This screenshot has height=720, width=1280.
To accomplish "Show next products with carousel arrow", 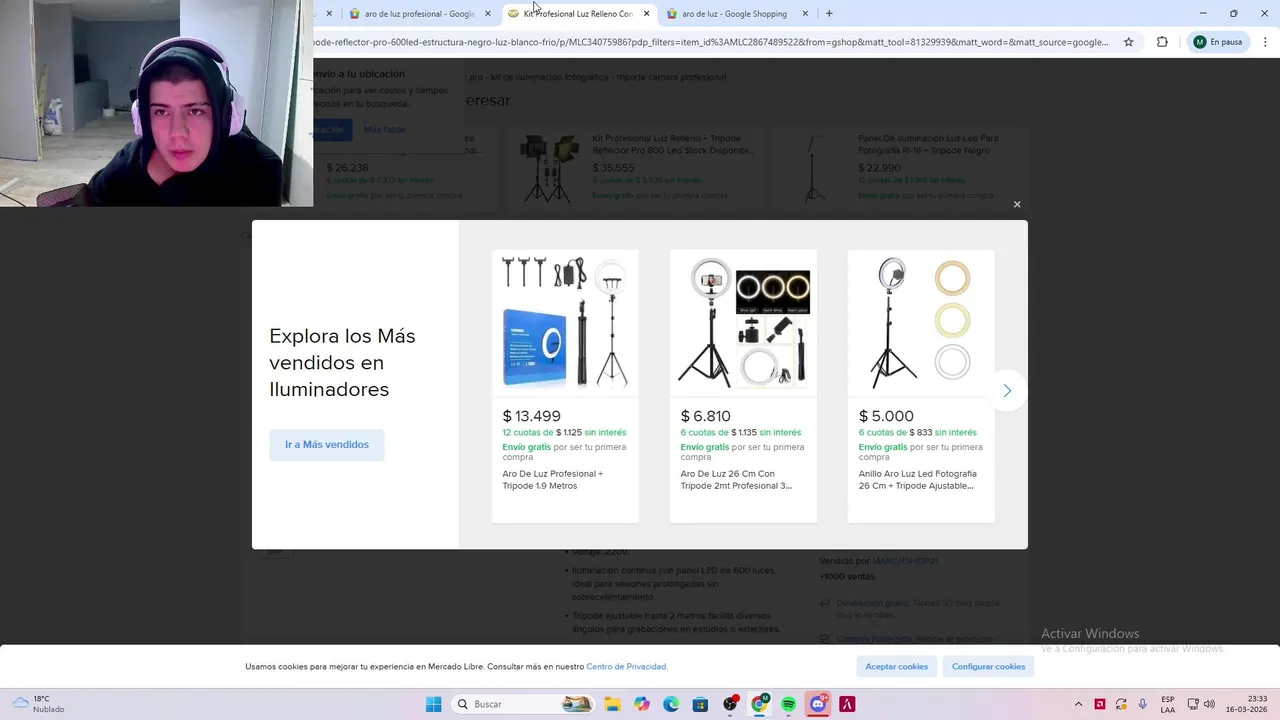I will (x=1007, y=391).
